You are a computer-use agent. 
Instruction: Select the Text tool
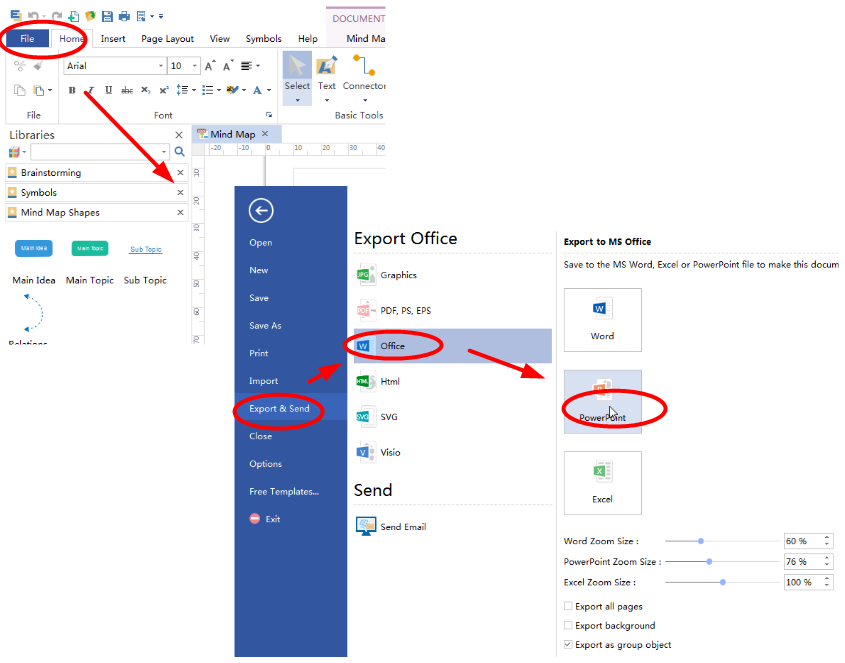(327, 78)
